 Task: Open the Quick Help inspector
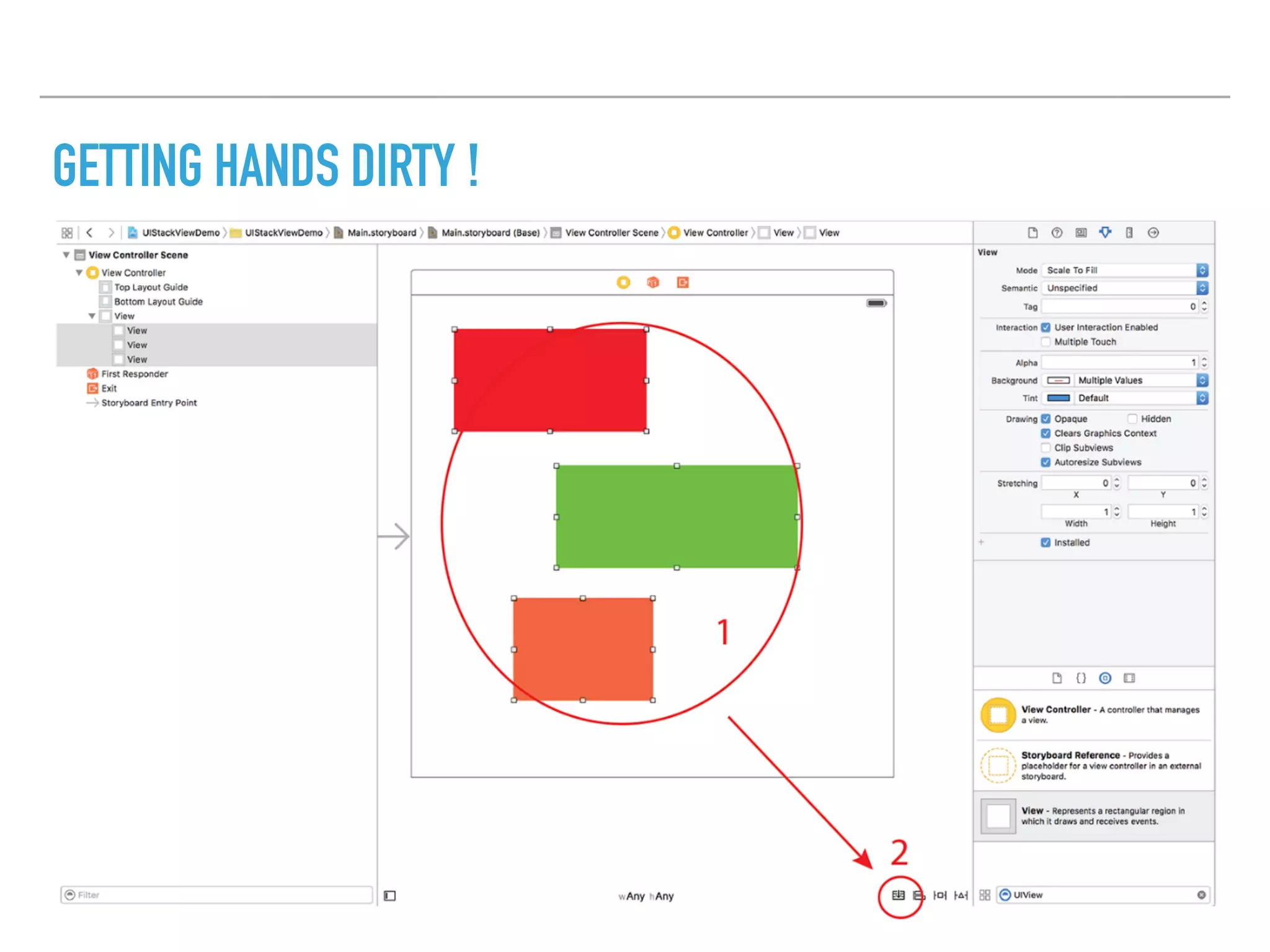tap(1057, 232)
